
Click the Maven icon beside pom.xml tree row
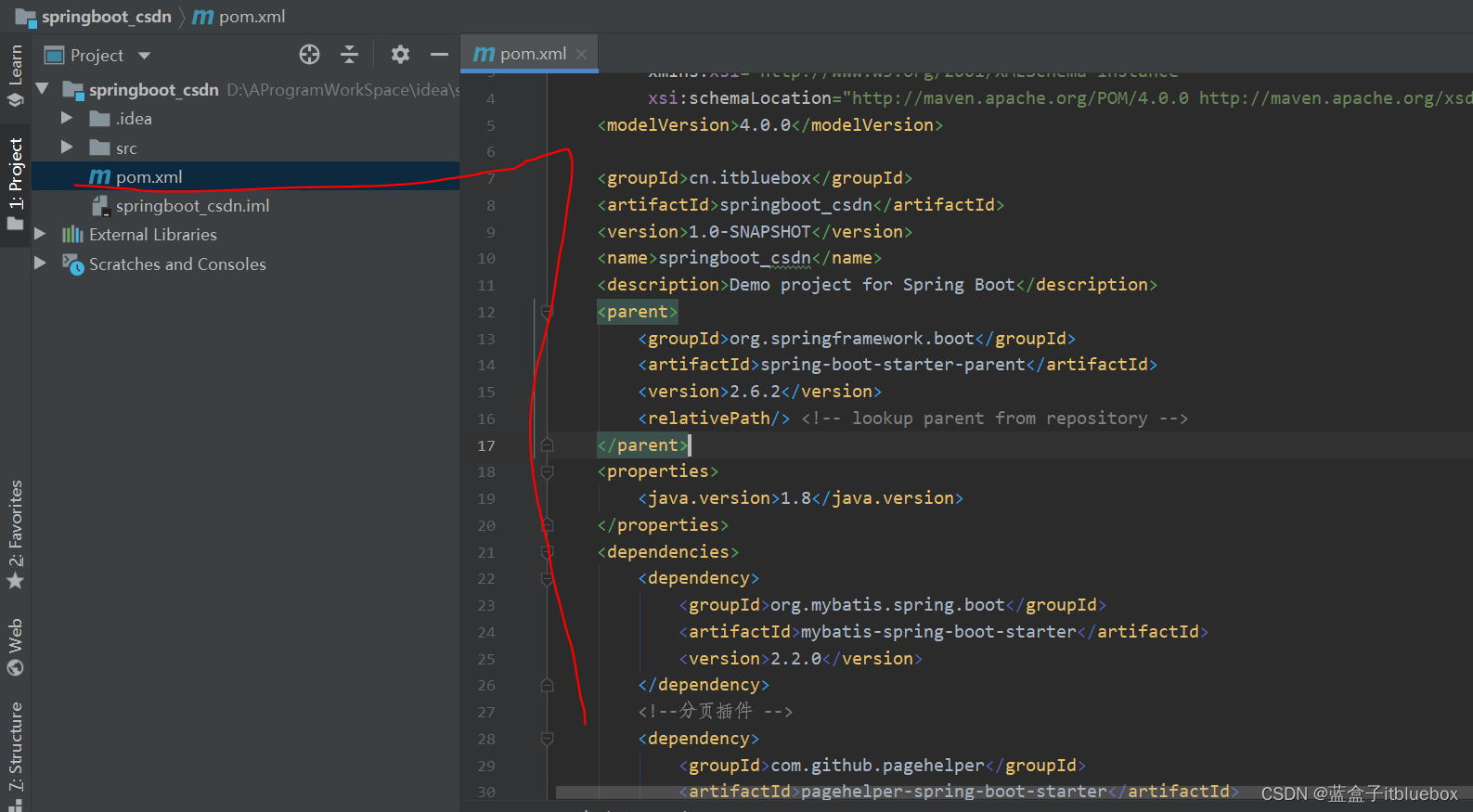tap(99, 176)
